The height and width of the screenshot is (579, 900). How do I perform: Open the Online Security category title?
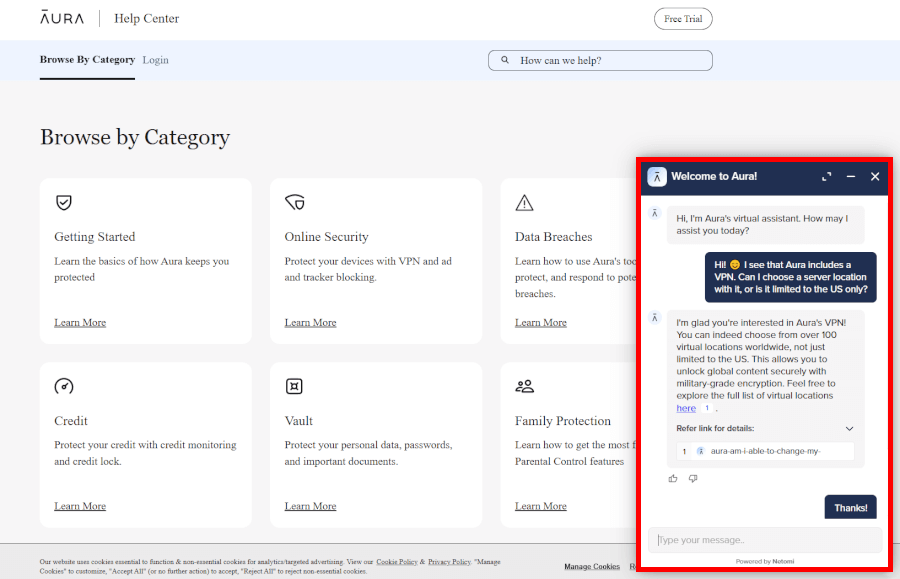(326, 237)
